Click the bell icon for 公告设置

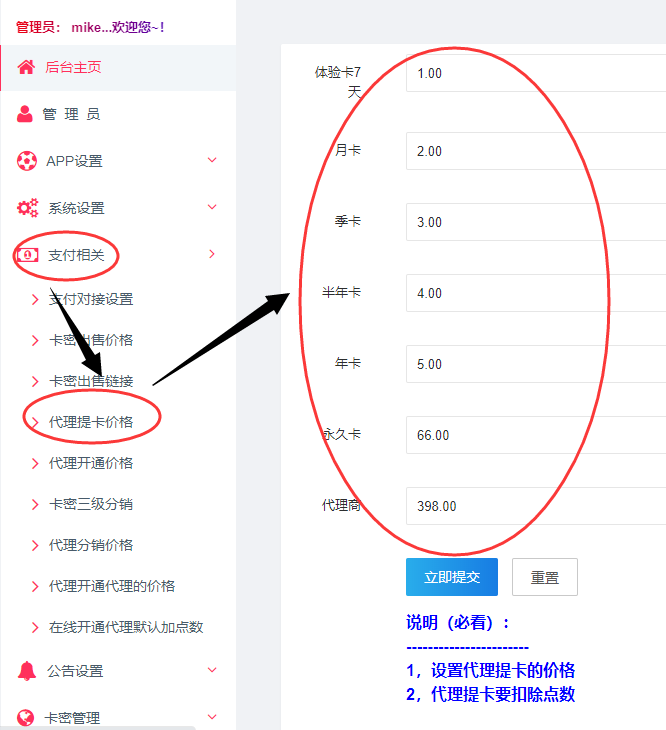[27, 671]
